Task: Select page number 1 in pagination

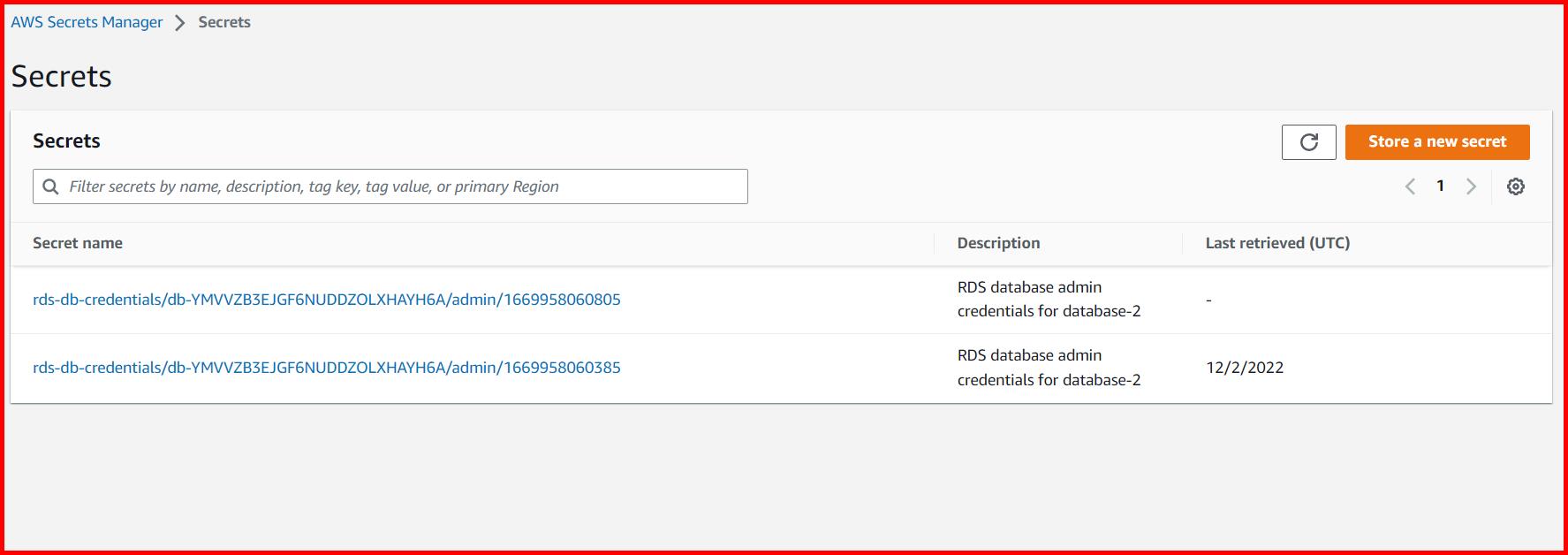Action: tap(1441, 186)
